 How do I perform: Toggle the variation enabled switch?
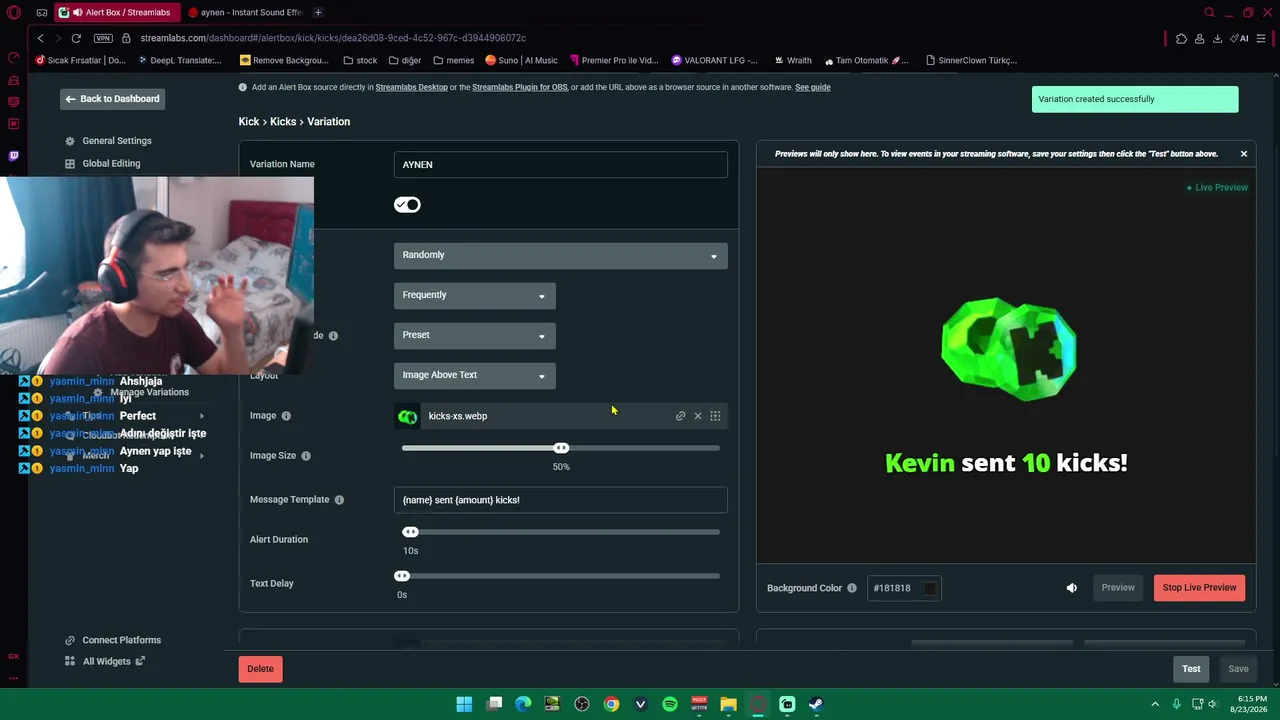[x=407, y=205]
